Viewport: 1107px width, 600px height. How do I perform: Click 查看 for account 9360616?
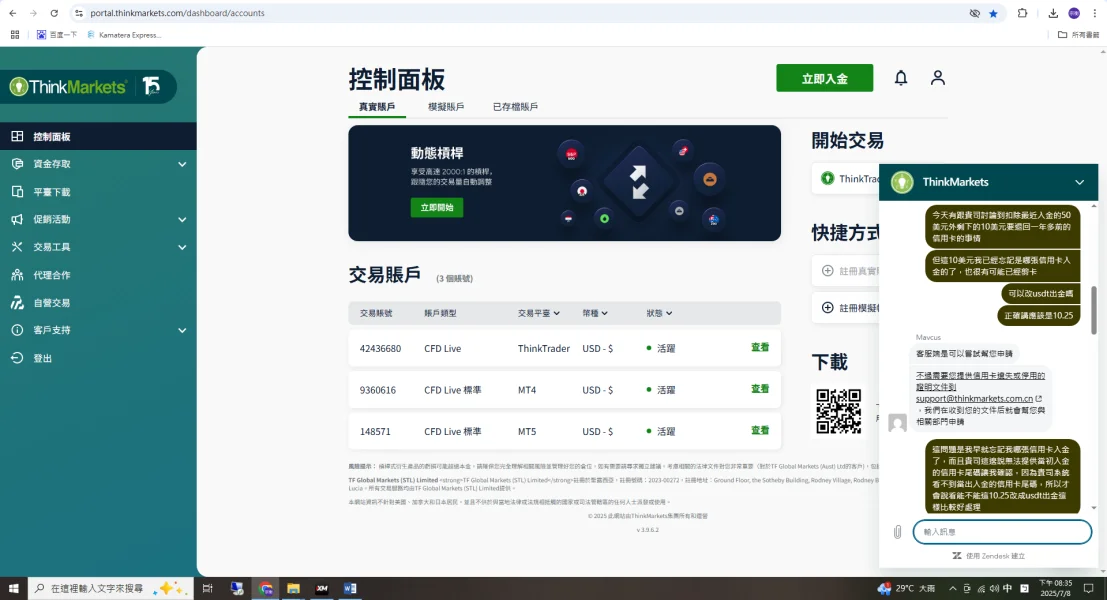[760, 389]
